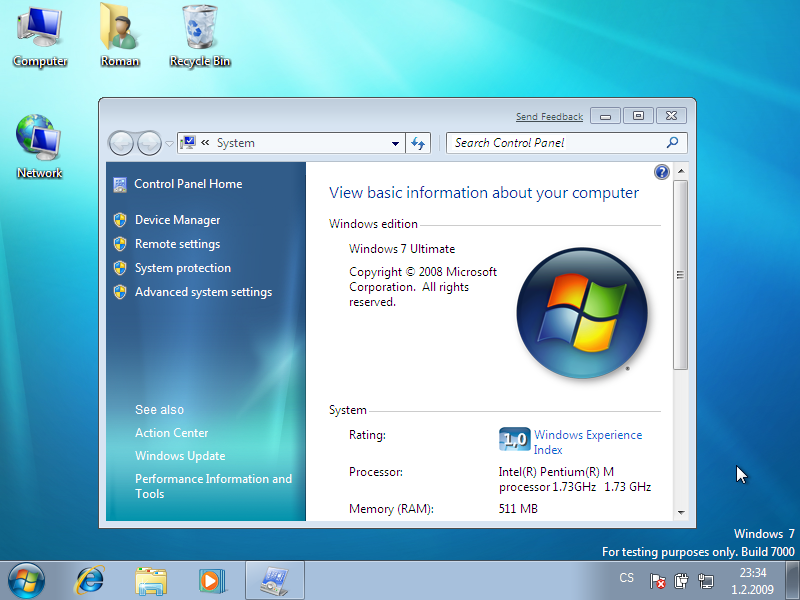Open the Recycle Bin icon

[199, 36]
